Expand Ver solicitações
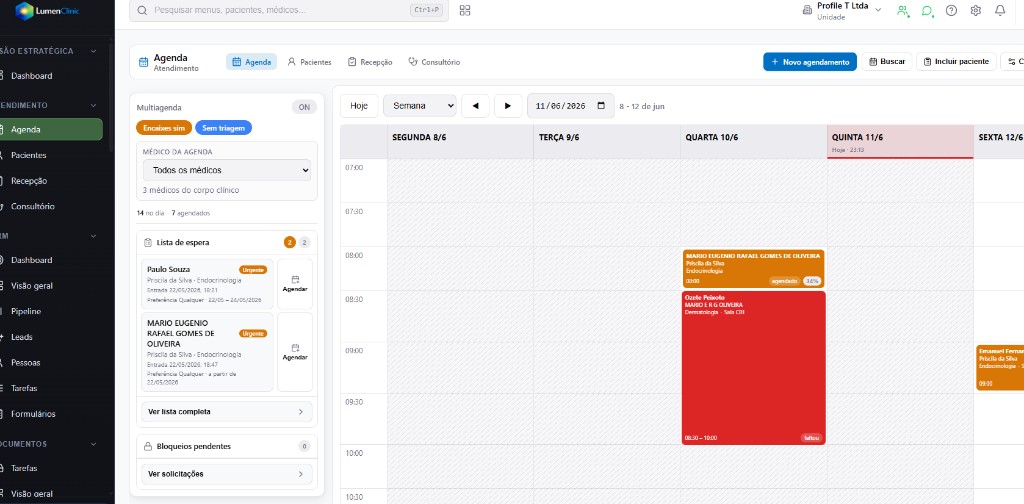This screenshot has width=1024, height=504. 227,474
